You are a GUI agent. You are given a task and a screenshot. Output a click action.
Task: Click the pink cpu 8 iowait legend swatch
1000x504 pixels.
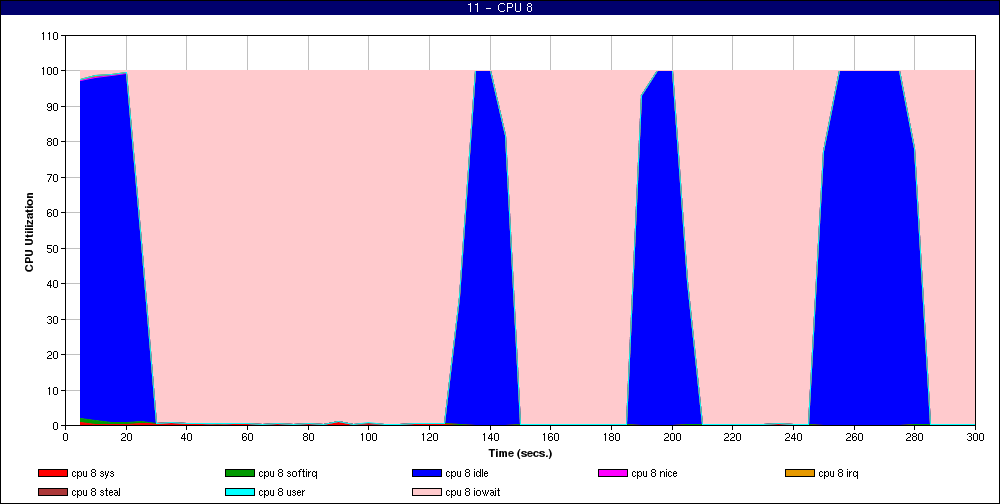point(427,493)
